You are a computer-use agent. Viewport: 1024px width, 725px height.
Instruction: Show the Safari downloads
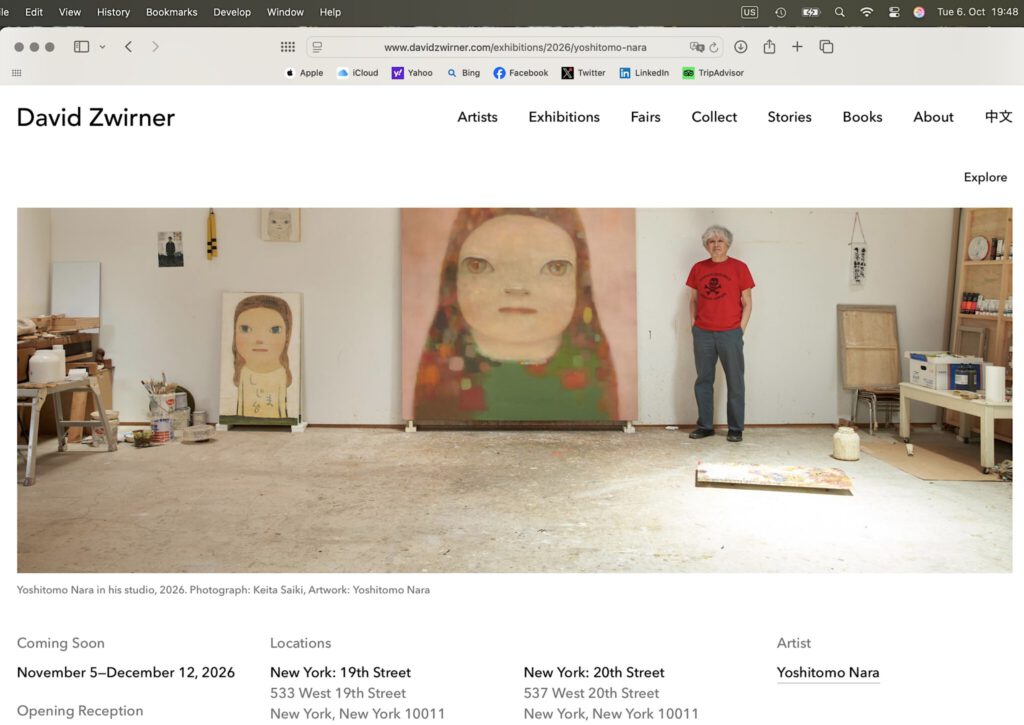click(741, 47)
